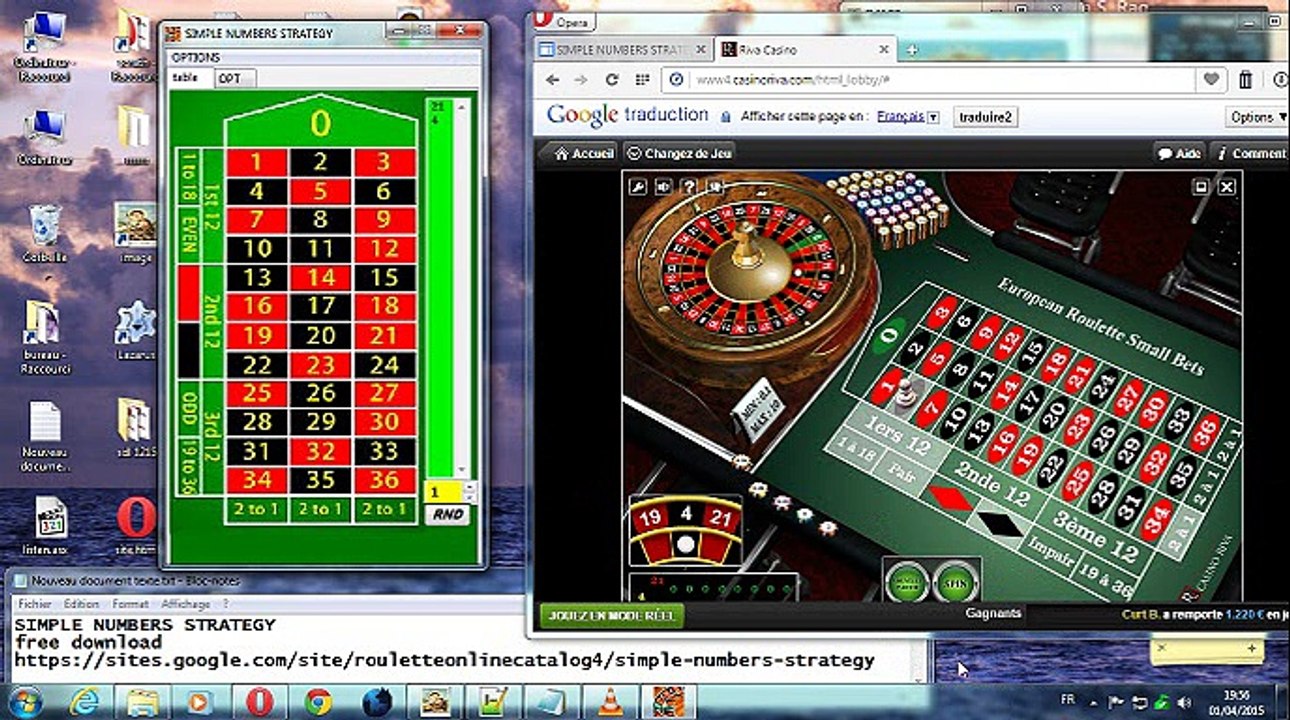
Task: Click the game's fullscreen square icon
Action: 1201,186
